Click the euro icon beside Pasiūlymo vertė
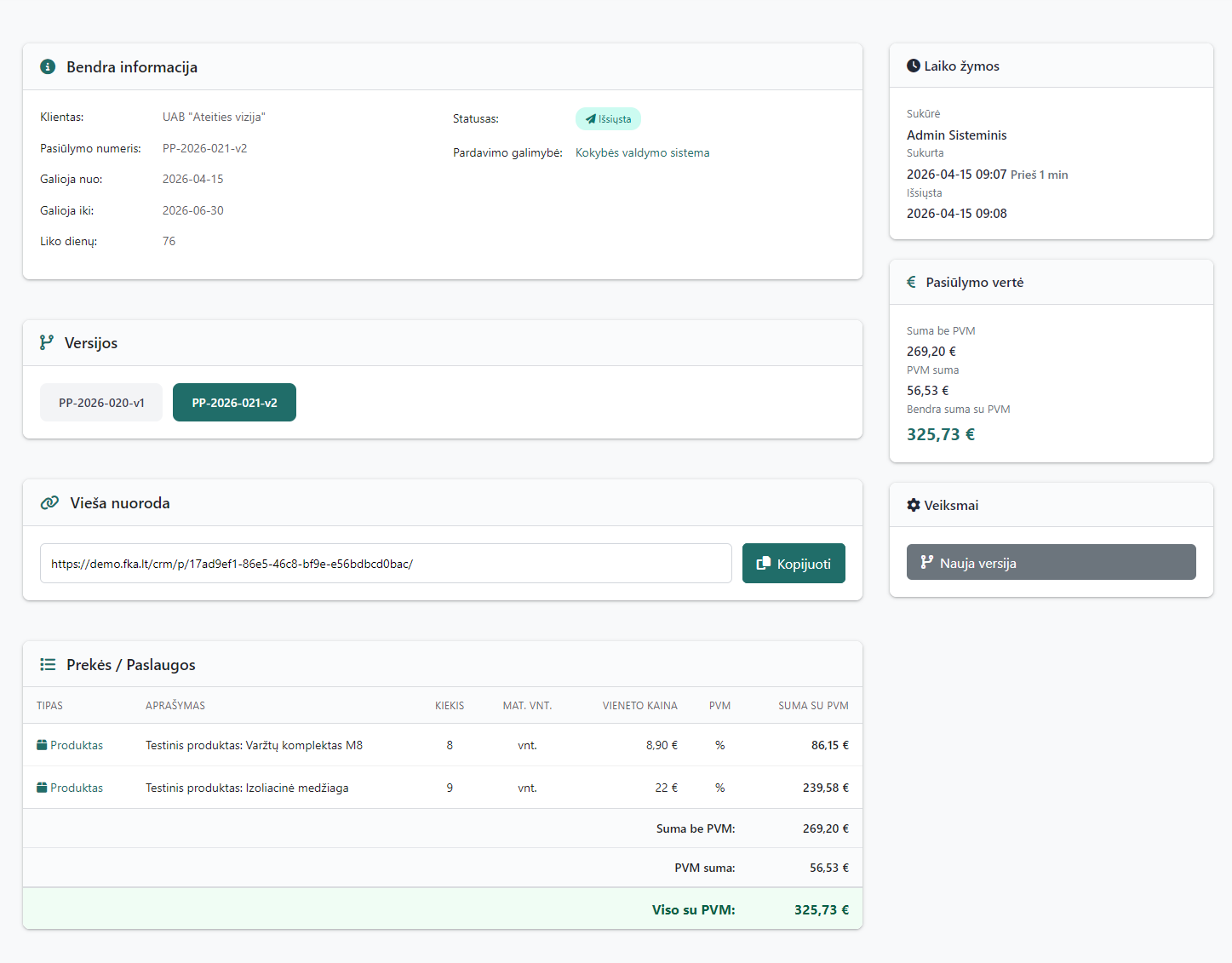The height and width of the screenshot is (963, 1232). tap(911, 282)
